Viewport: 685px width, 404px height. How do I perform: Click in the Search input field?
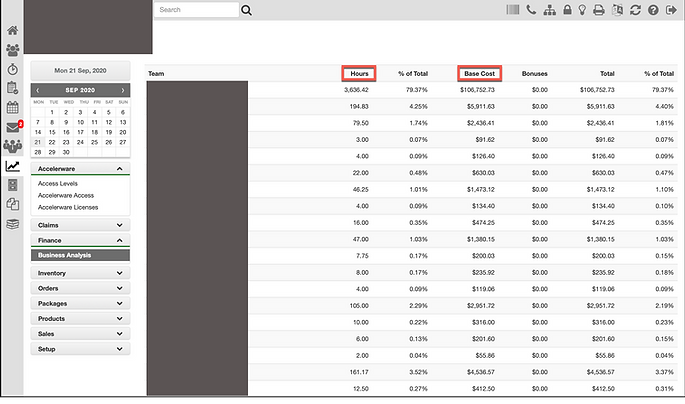coord(195,10)
